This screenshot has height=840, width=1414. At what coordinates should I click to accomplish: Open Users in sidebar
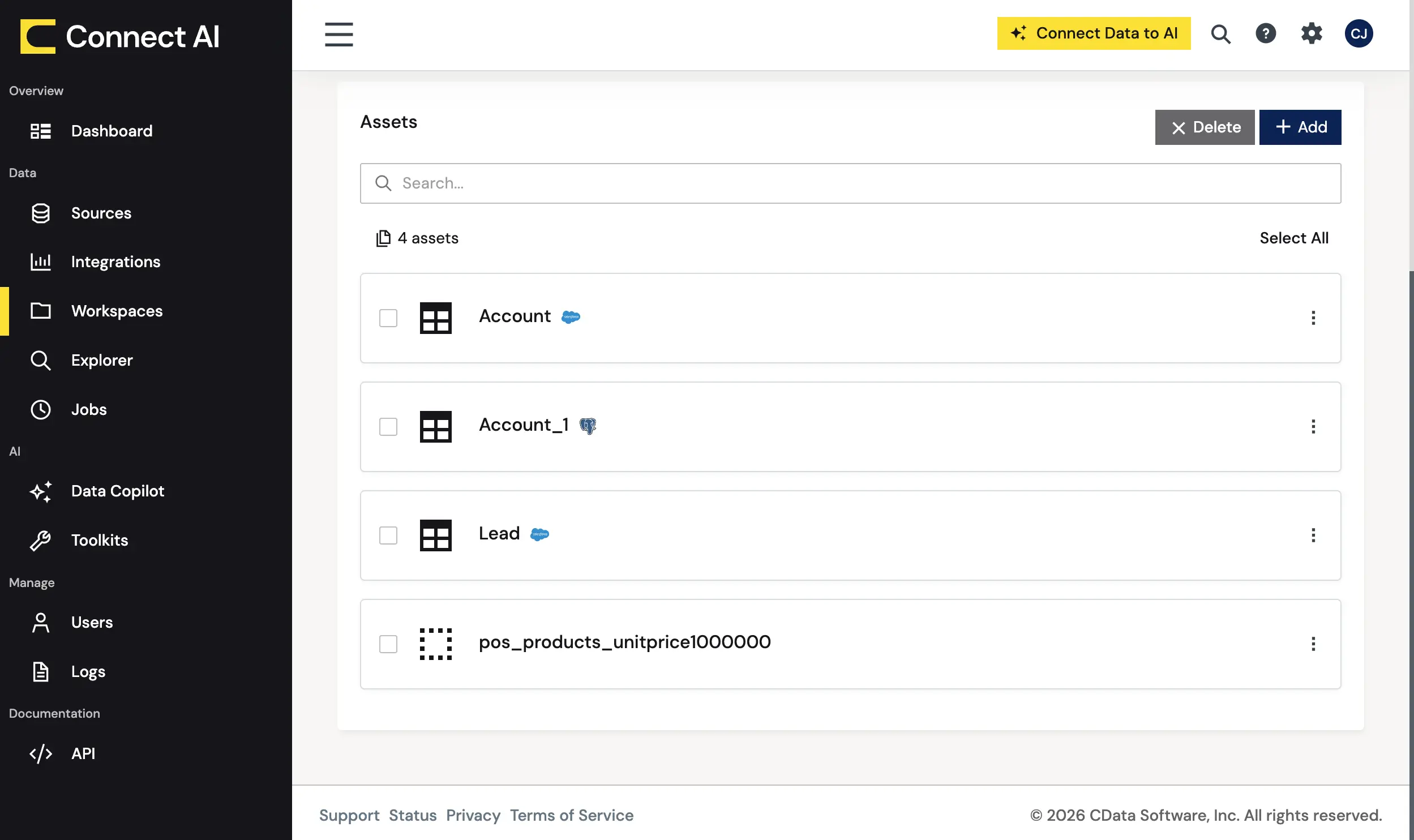pos(146,623)
